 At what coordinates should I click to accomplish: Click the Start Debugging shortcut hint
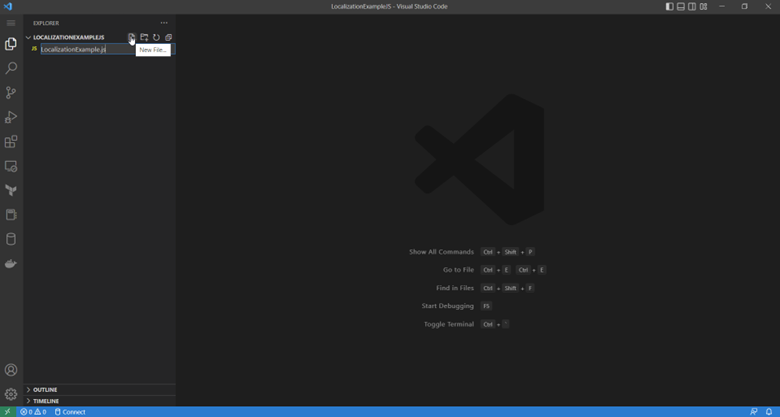[457, 306]
